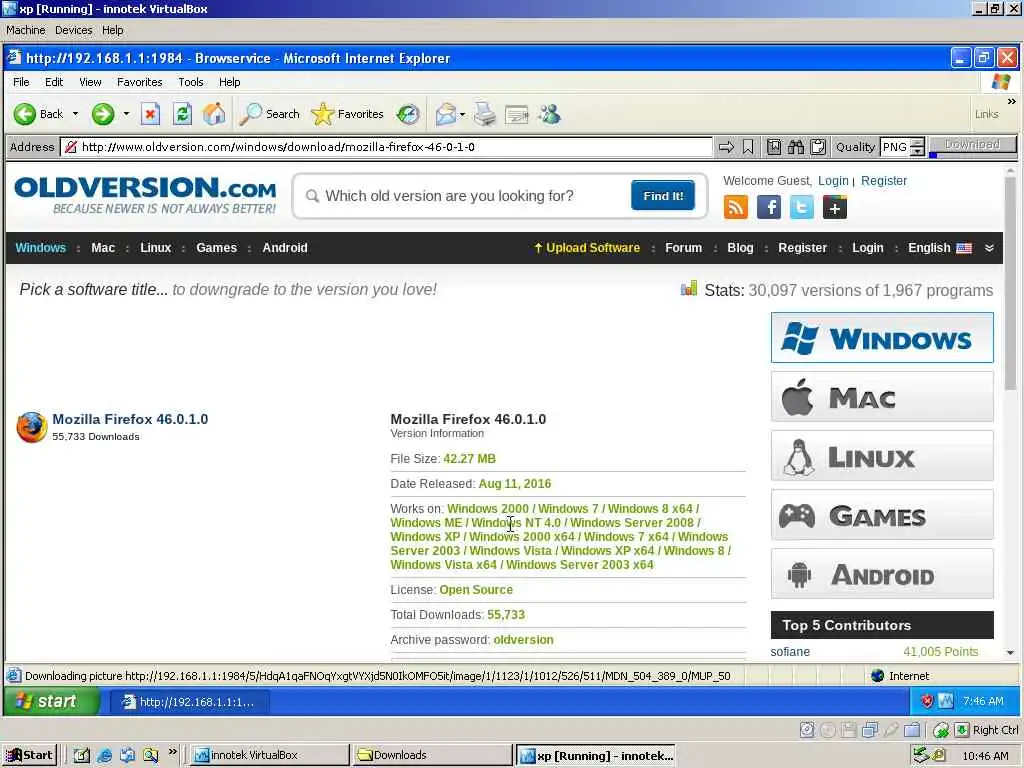Open the File menu
Screen dimensions: 1024x768
(x=21, y=82)
